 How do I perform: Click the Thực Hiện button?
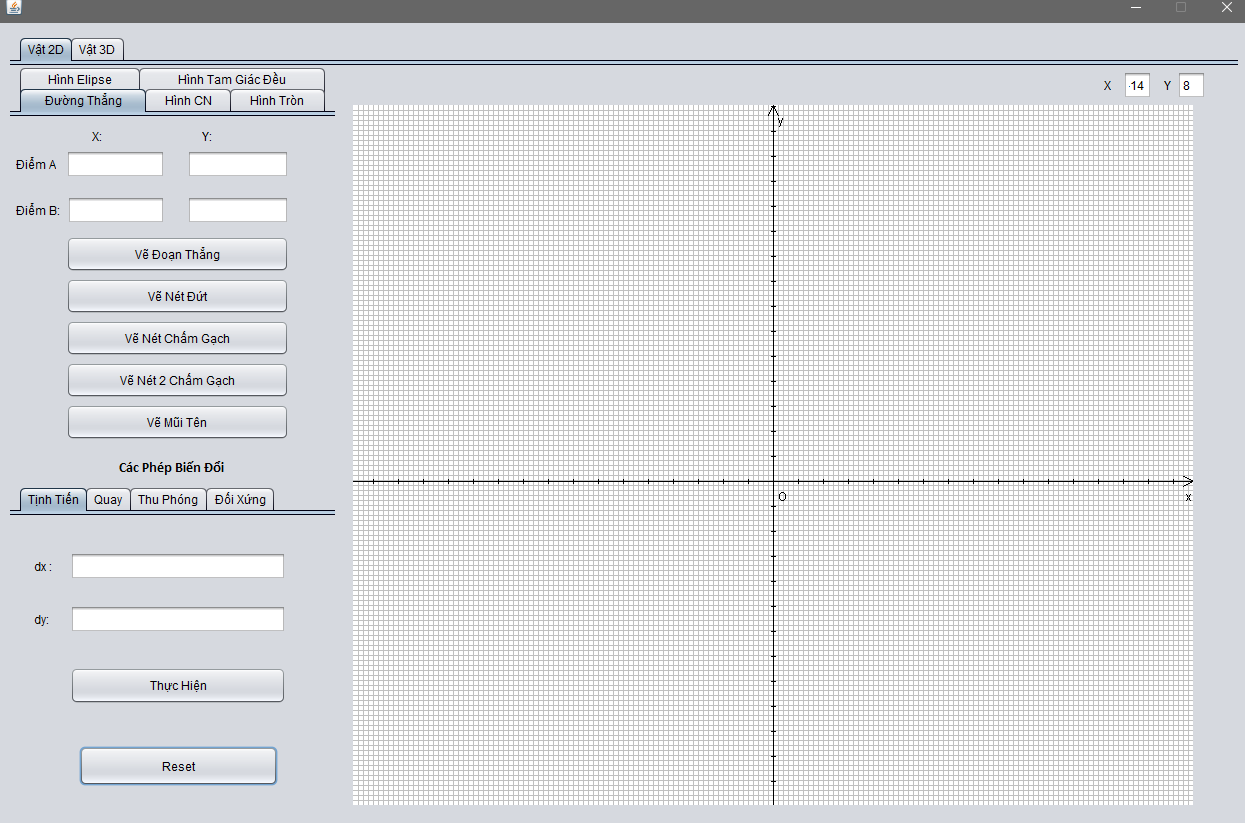pos(178,685)
